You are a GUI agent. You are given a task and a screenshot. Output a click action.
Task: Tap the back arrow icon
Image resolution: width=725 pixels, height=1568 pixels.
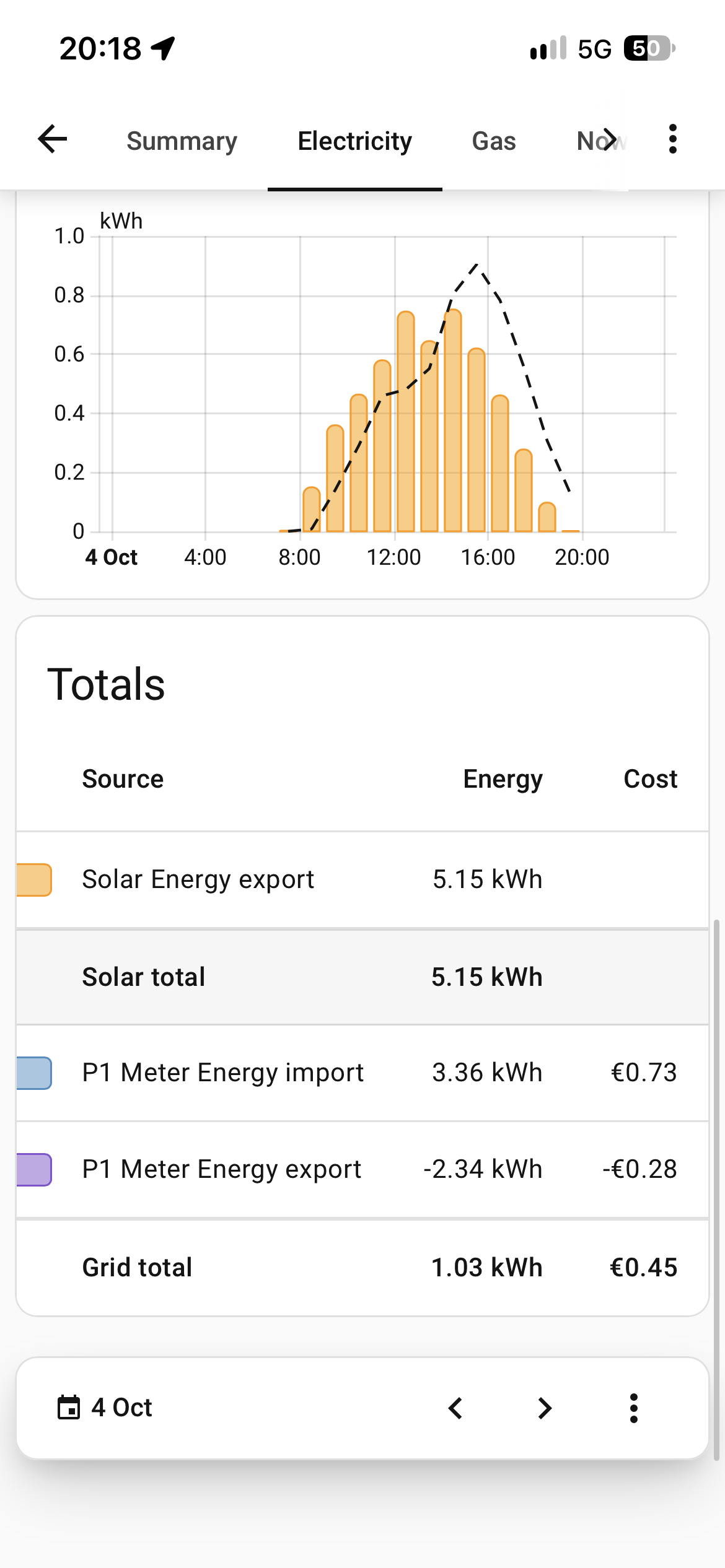[53, 139]
